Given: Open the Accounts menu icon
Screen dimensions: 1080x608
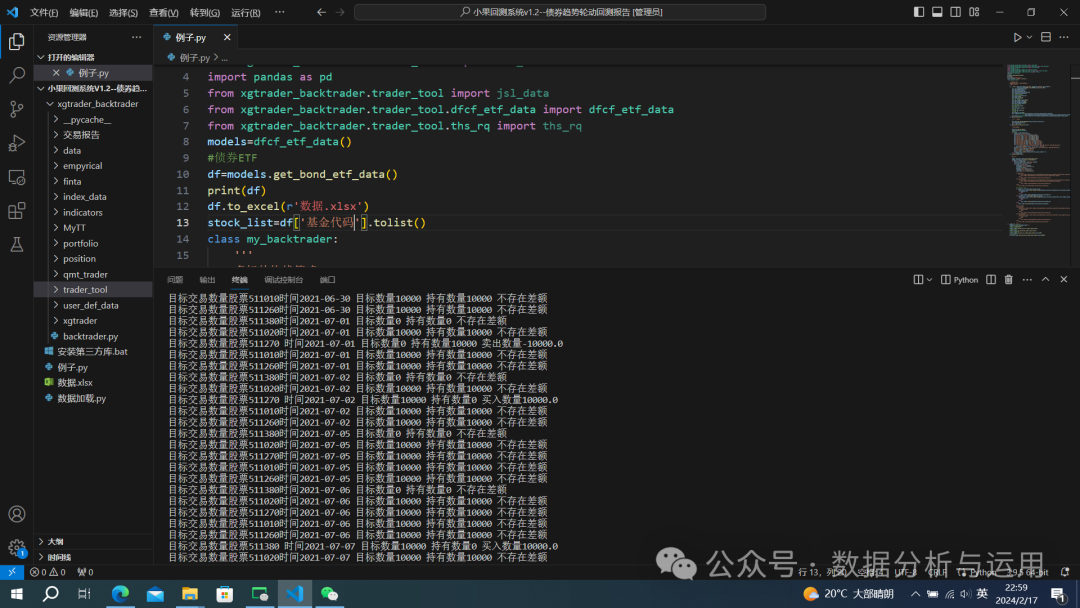Looking at the screenshot, I should [17, 514].
